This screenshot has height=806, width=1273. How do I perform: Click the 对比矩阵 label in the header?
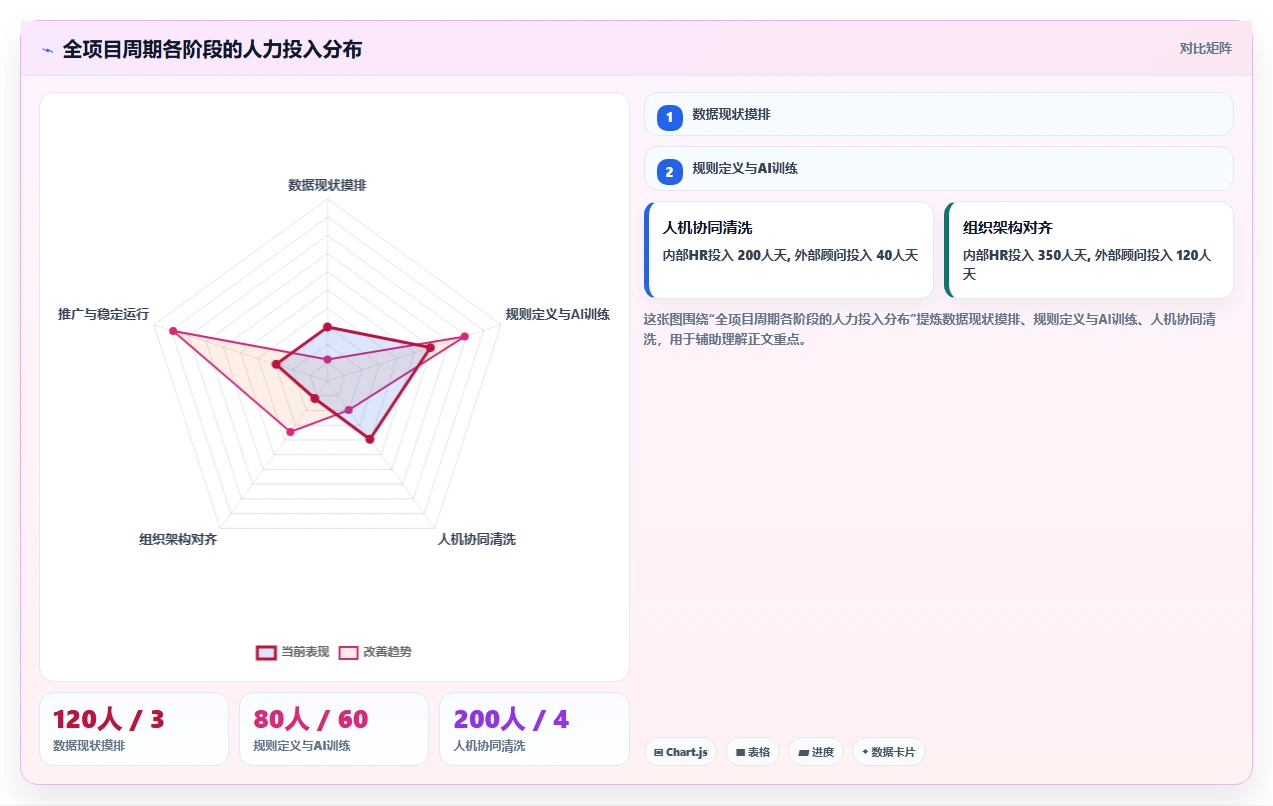[1205, 48]
